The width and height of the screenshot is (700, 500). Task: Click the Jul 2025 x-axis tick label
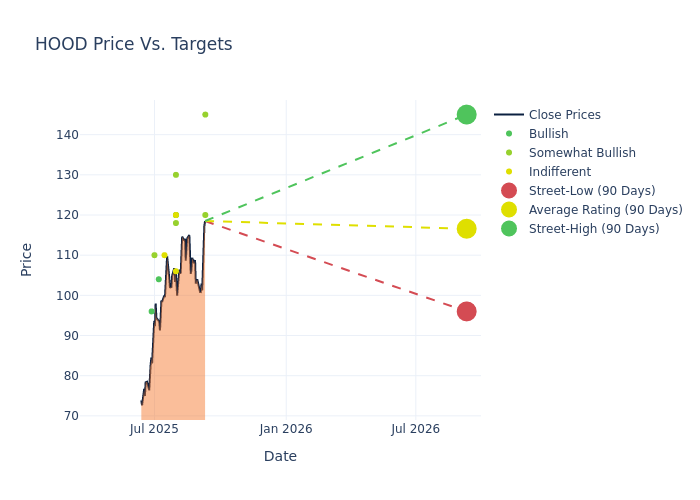pyautogui.click(x=154, y=429)
